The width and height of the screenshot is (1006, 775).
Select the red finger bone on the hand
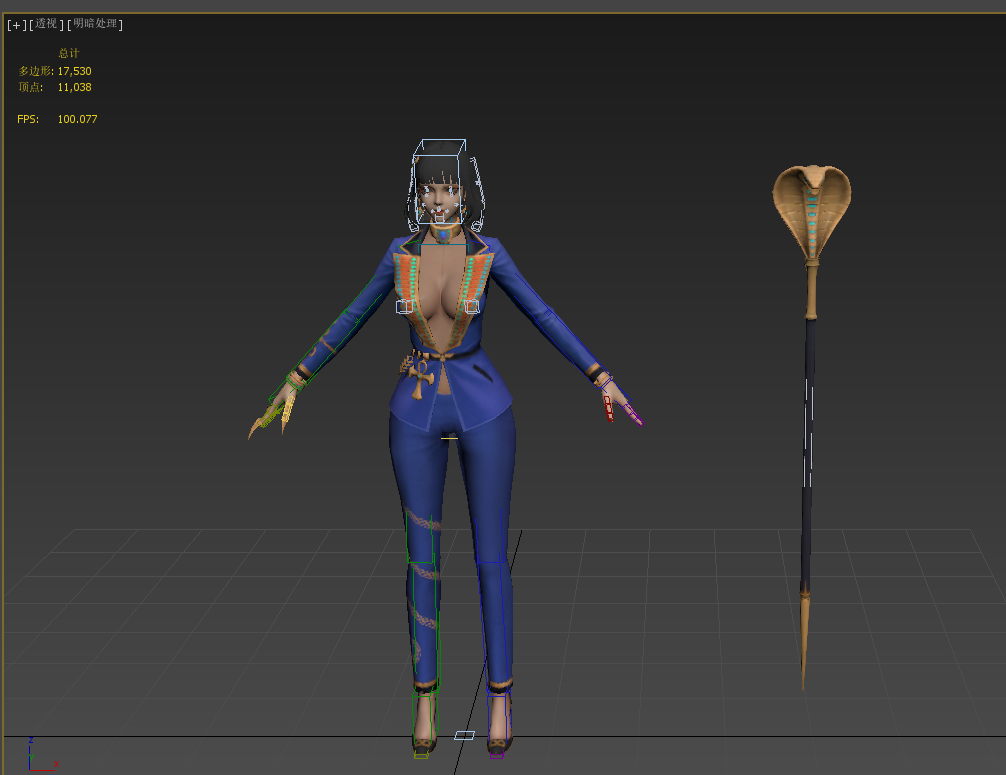pos(608,408)
